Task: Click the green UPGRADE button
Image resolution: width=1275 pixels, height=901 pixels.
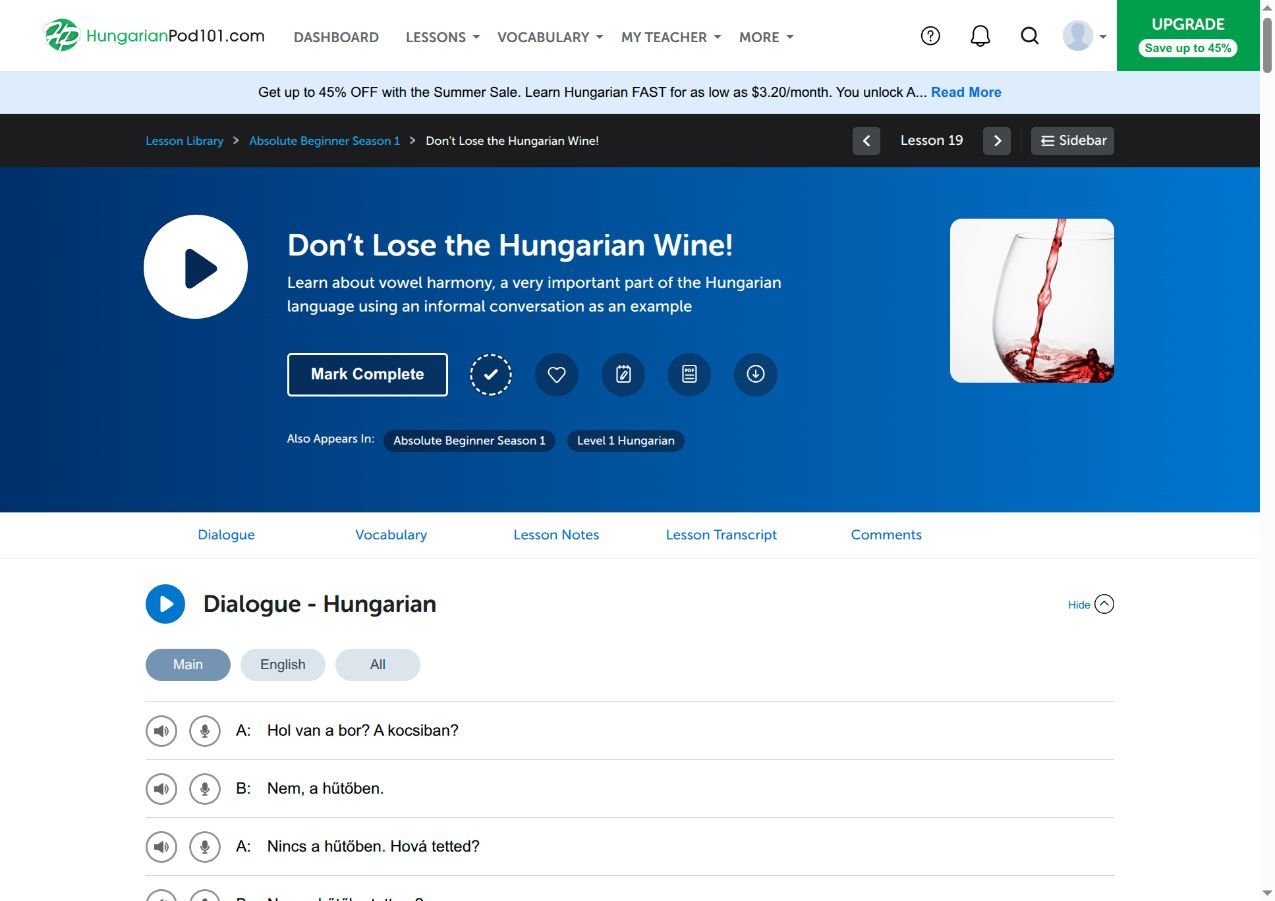Action: pyautogui.click(x=1188, y=36)
